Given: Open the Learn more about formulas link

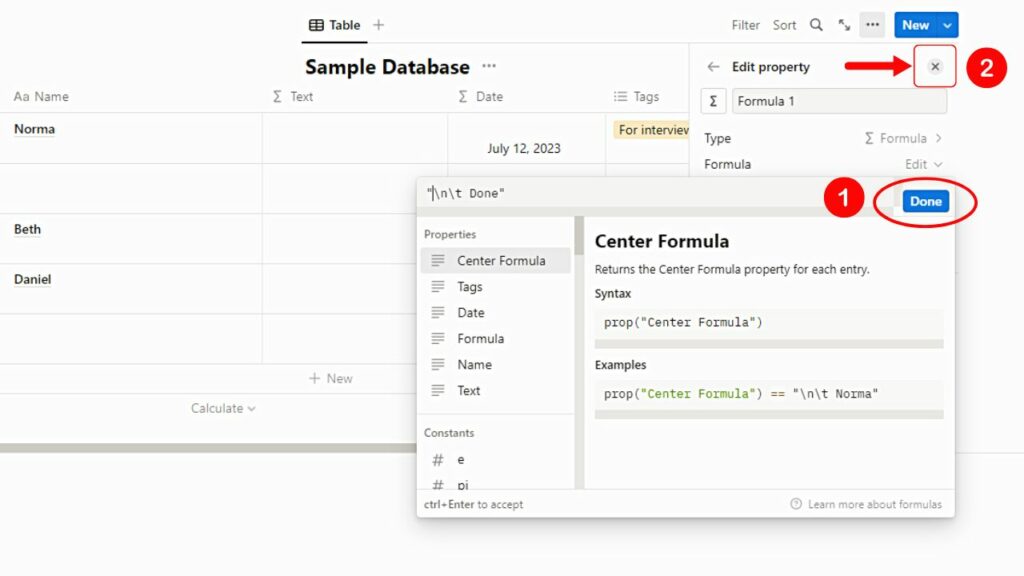Looking at the screenshot, I should (x=875, y=504).
